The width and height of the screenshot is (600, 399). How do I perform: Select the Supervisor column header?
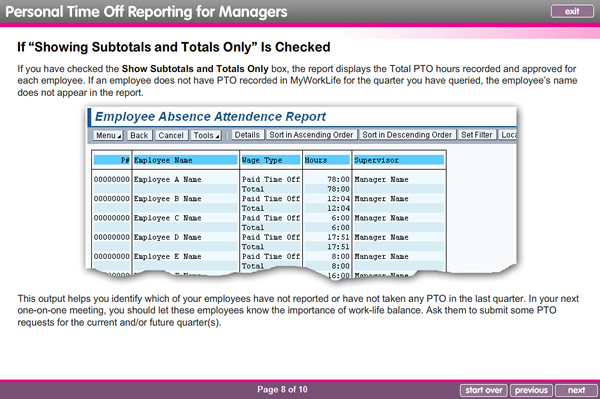click(x=398, y=160)
